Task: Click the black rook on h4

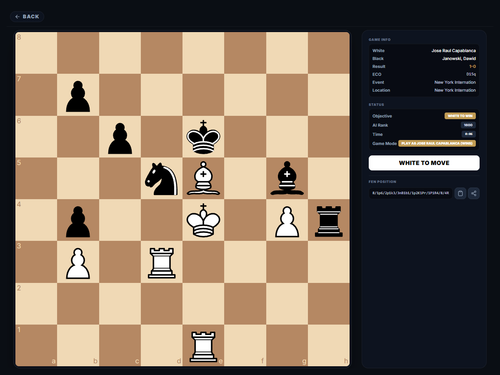Action: pyautogui.click(x=329, y=221)
